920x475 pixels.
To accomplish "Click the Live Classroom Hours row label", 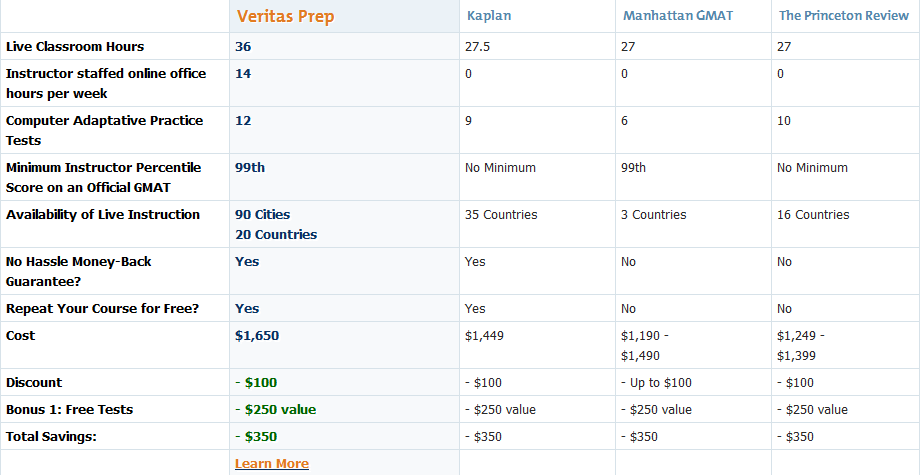I will tap(75, 47).
